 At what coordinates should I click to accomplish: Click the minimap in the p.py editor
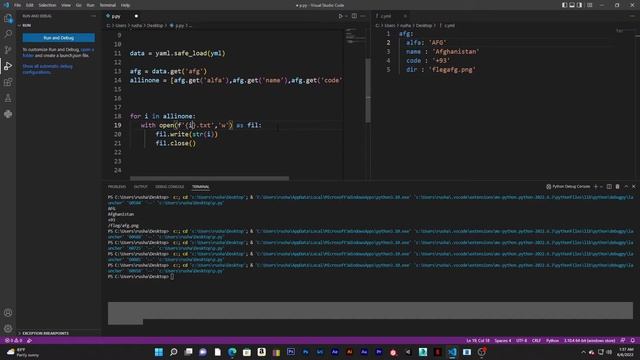[x=354, y=37]
